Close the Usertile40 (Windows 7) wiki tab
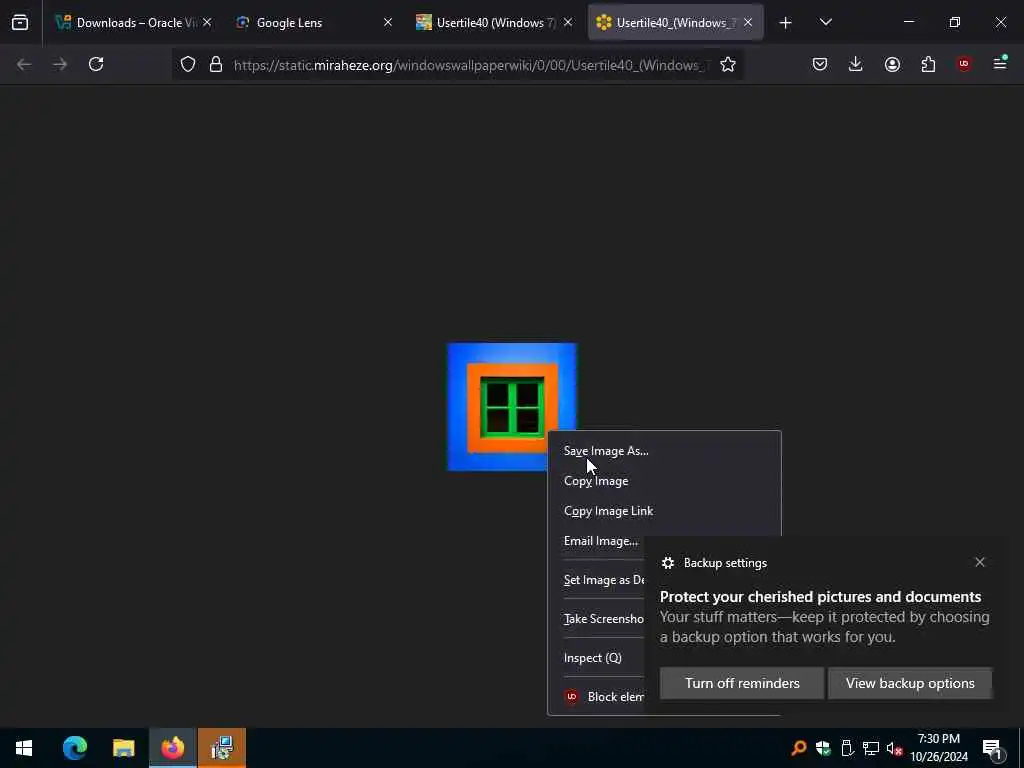 tap(568, 22)
